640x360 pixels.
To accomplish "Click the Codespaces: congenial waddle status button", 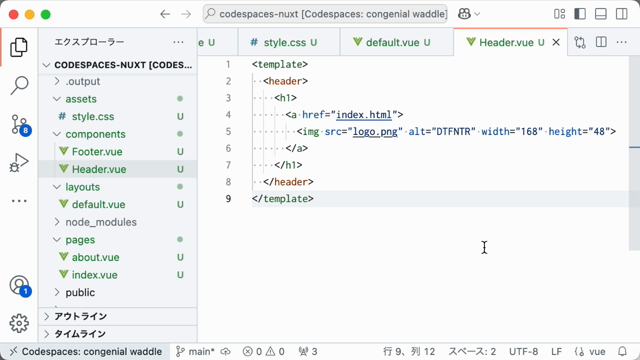I will (86, 351).
